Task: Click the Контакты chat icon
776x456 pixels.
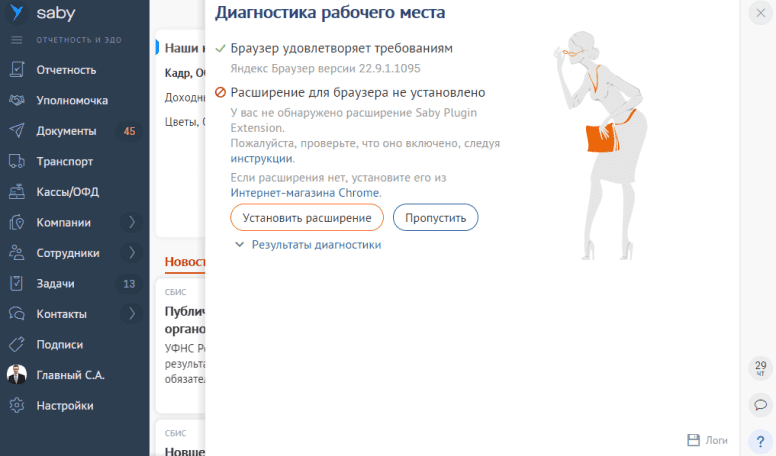Action: coord(17,314)
